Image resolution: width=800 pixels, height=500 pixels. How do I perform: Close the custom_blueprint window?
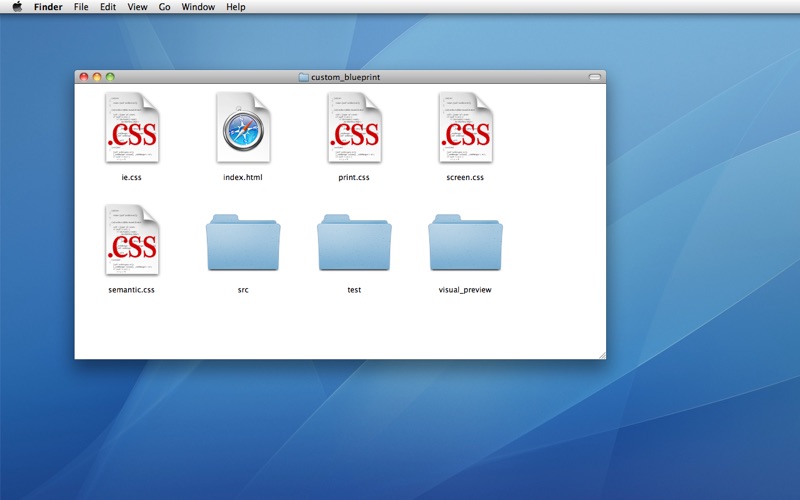84,77
